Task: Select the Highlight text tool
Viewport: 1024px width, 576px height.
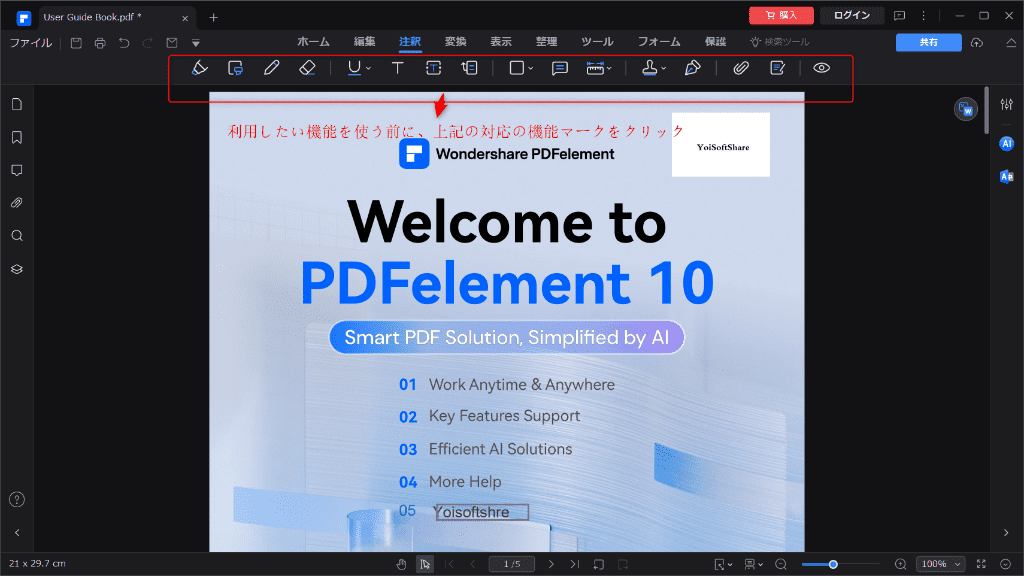Action: click(200, 68)
